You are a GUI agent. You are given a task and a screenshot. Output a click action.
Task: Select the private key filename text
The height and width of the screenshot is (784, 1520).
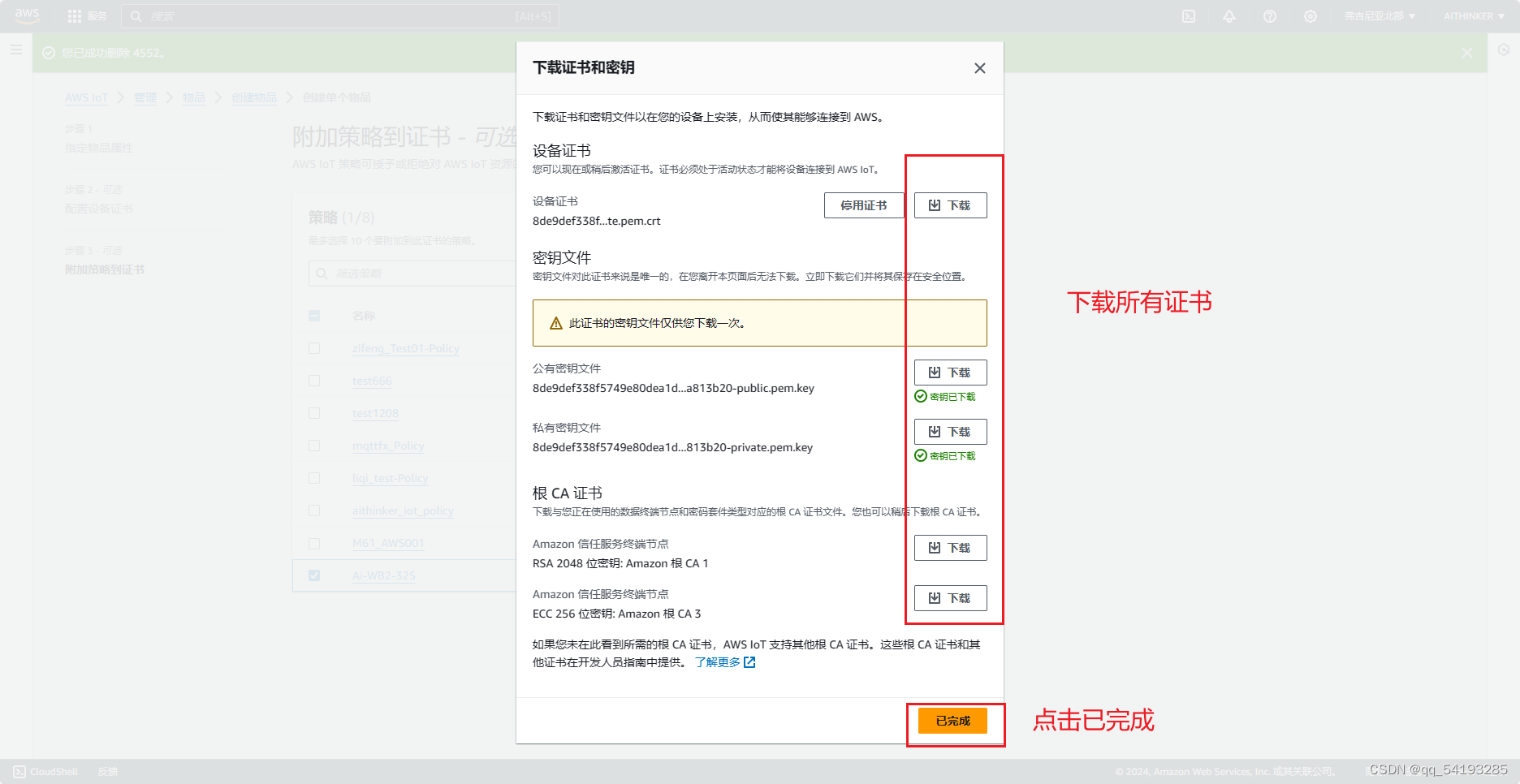coord(672,447)
